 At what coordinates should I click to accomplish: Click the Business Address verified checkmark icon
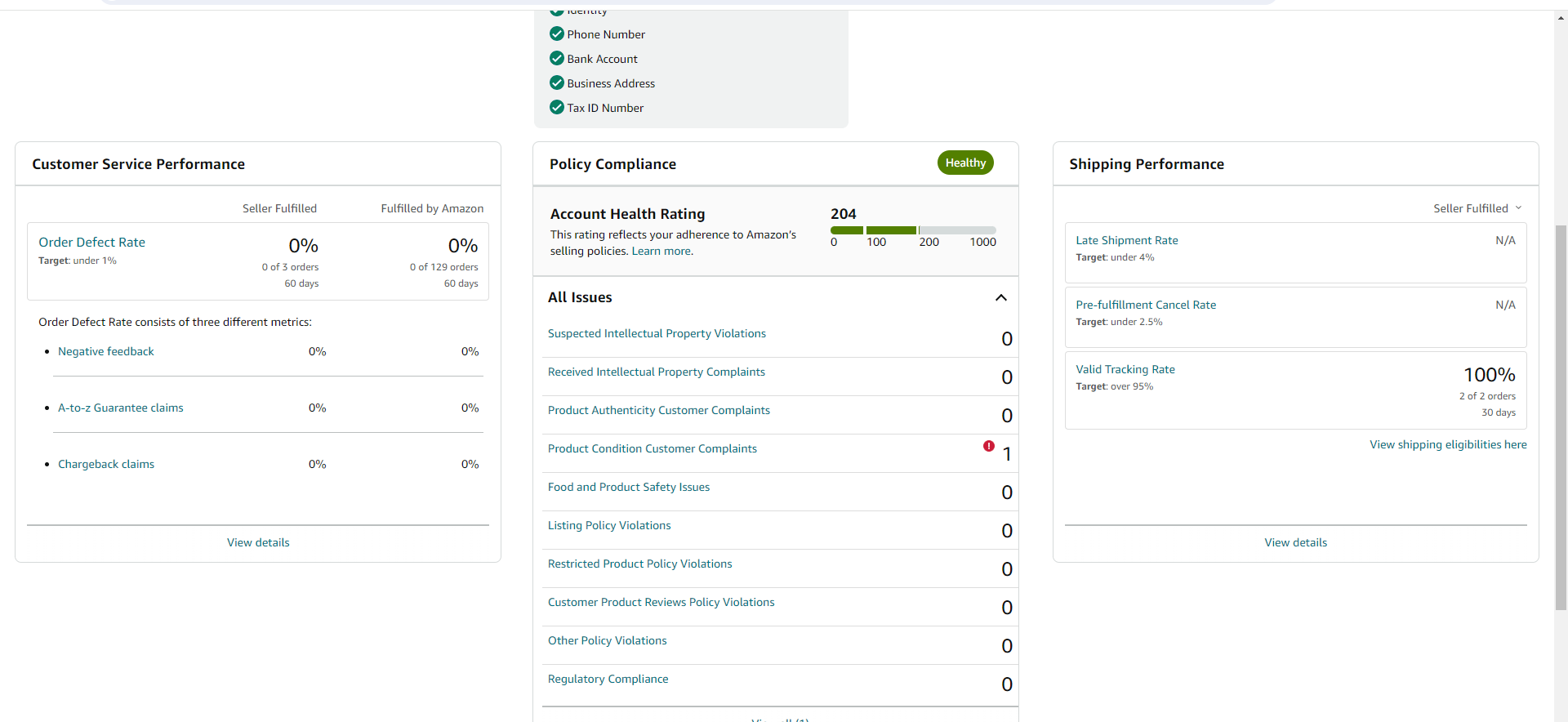557,82
